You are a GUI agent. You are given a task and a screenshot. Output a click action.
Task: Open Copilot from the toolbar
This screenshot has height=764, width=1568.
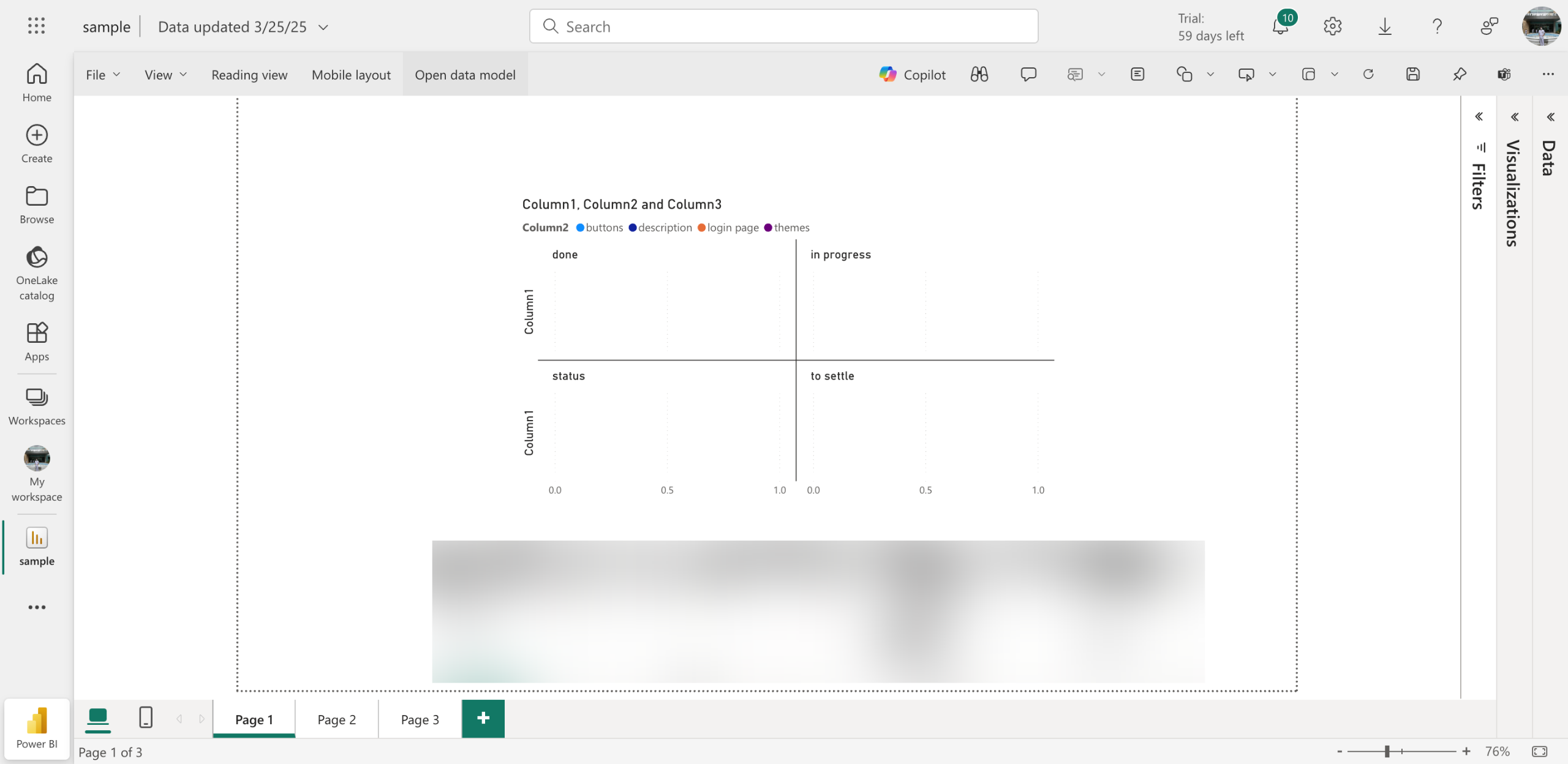[912, 75]
